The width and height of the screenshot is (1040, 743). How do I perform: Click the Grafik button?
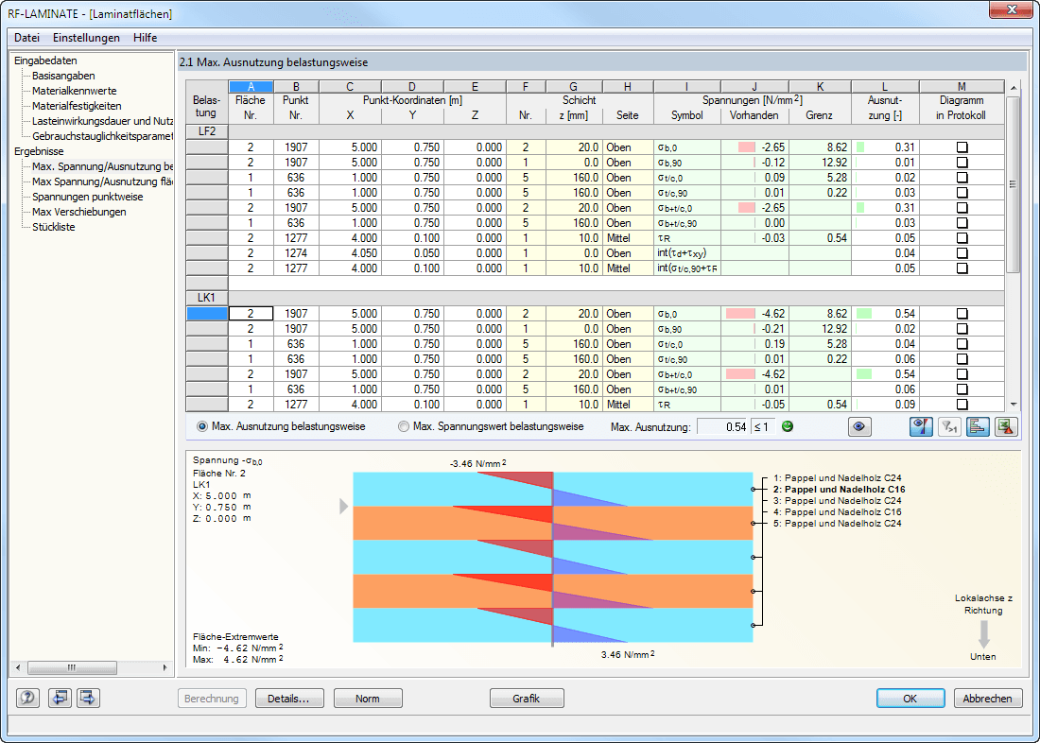(526, 699)
